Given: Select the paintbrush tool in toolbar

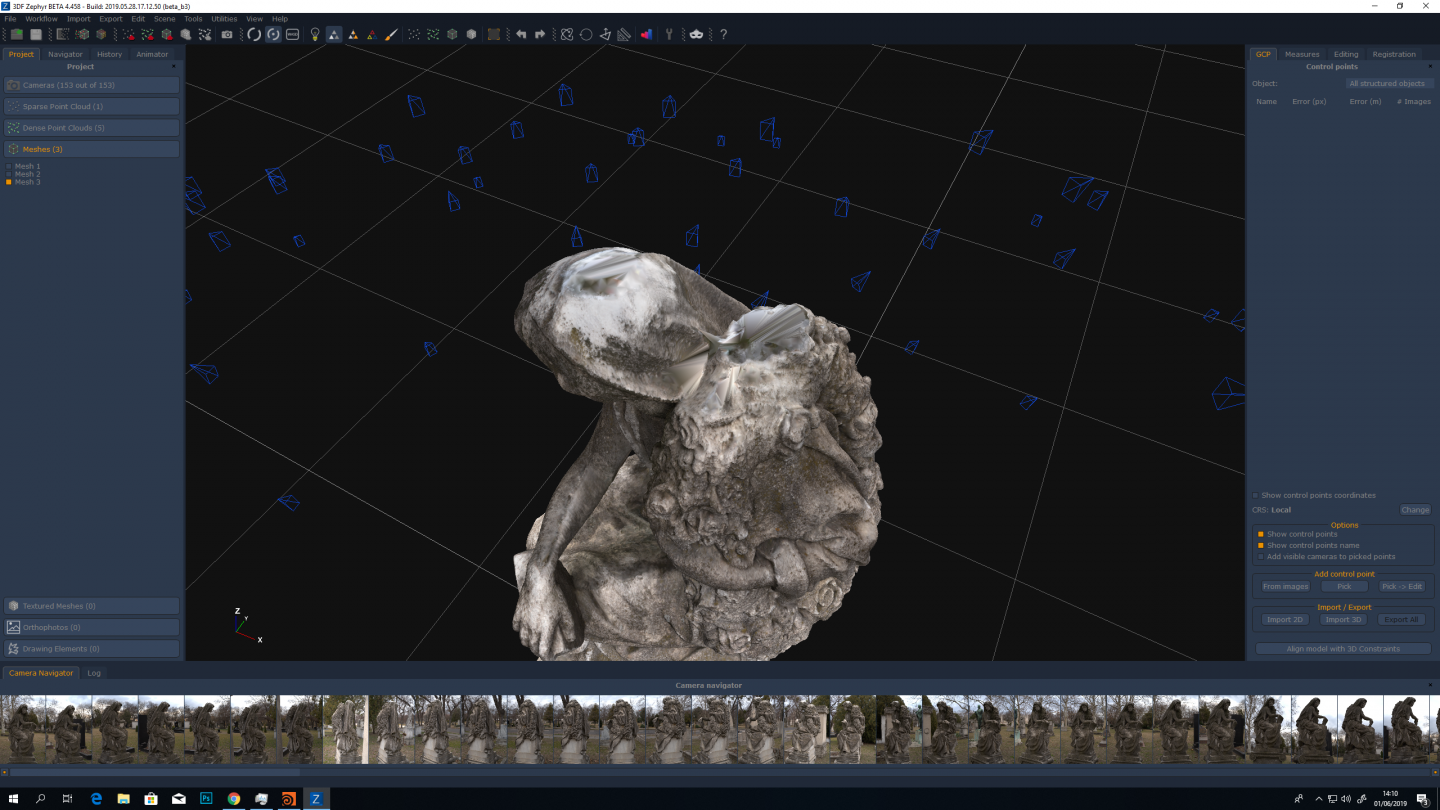Looking at the screenshot, I should coord(391,34).
